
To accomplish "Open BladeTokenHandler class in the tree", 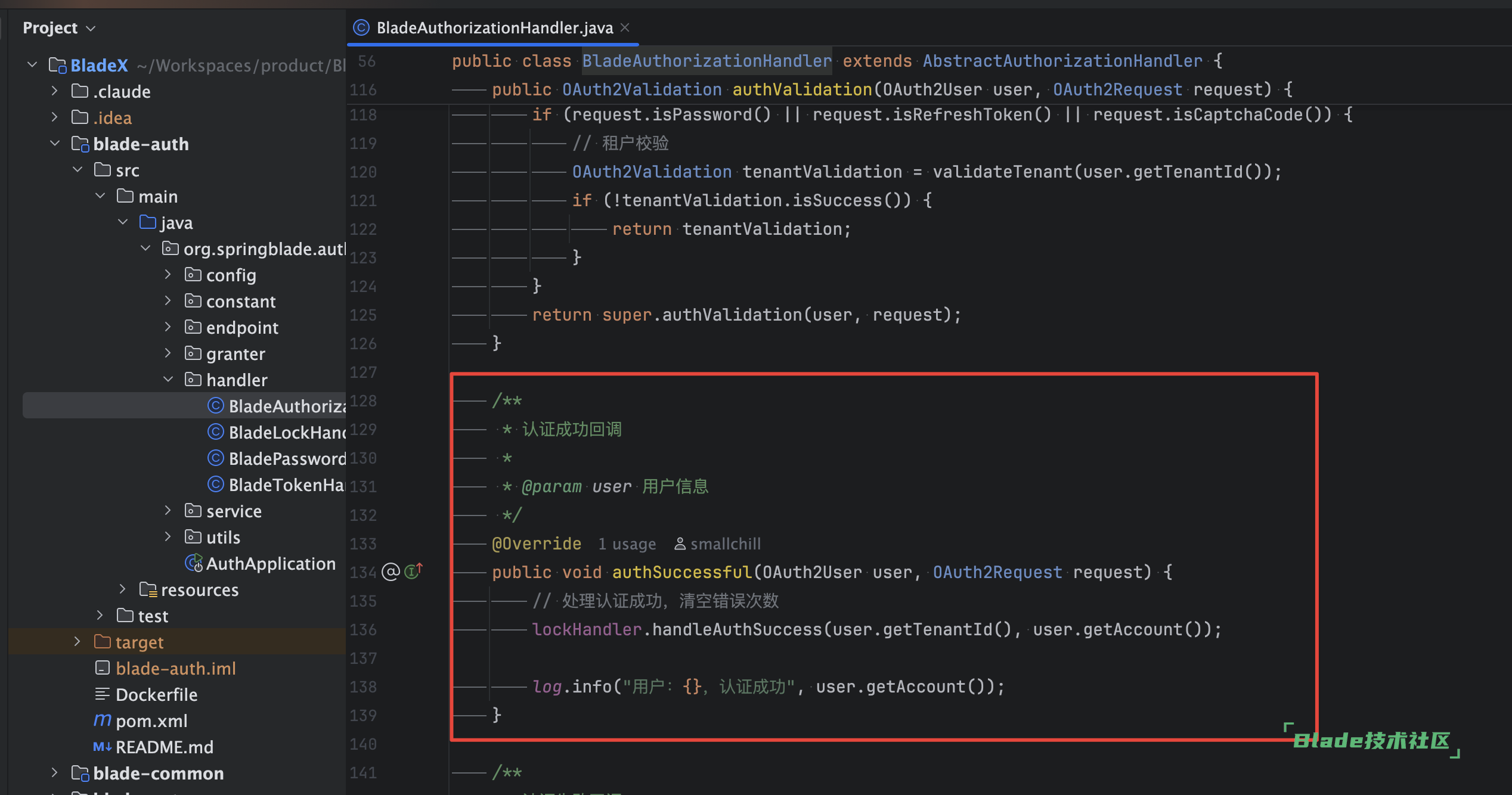I will [x=285, y=485].
